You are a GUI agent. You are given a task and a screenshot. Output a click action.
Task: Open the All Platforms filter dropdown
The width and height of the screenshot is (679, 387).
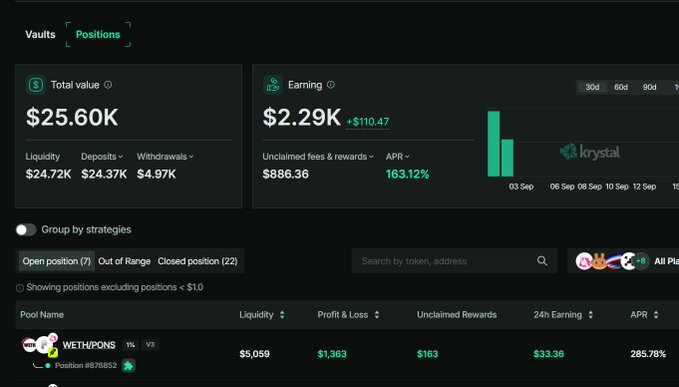click(623, 261)
